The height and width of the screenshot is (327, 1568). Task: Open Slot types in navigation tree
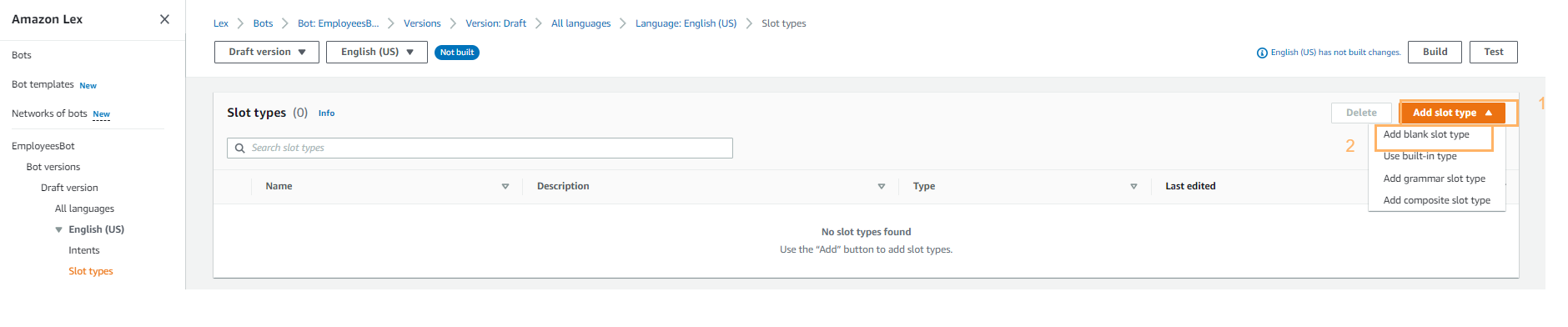[x=91, y=271]
